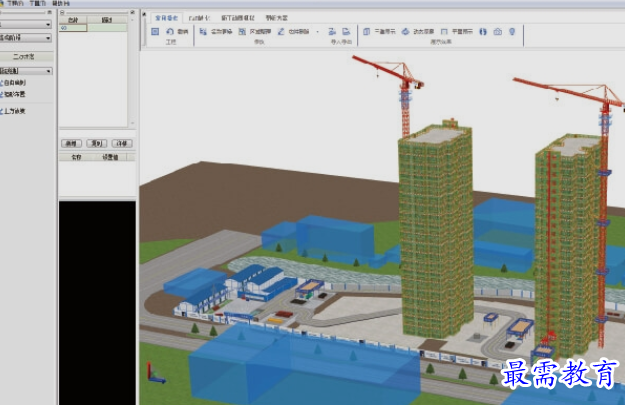Image resolution: width=625 pixels, height=405 pixels.
Task: Click the 3D orbit view icon in the ribbon
Action: [405, 31]
